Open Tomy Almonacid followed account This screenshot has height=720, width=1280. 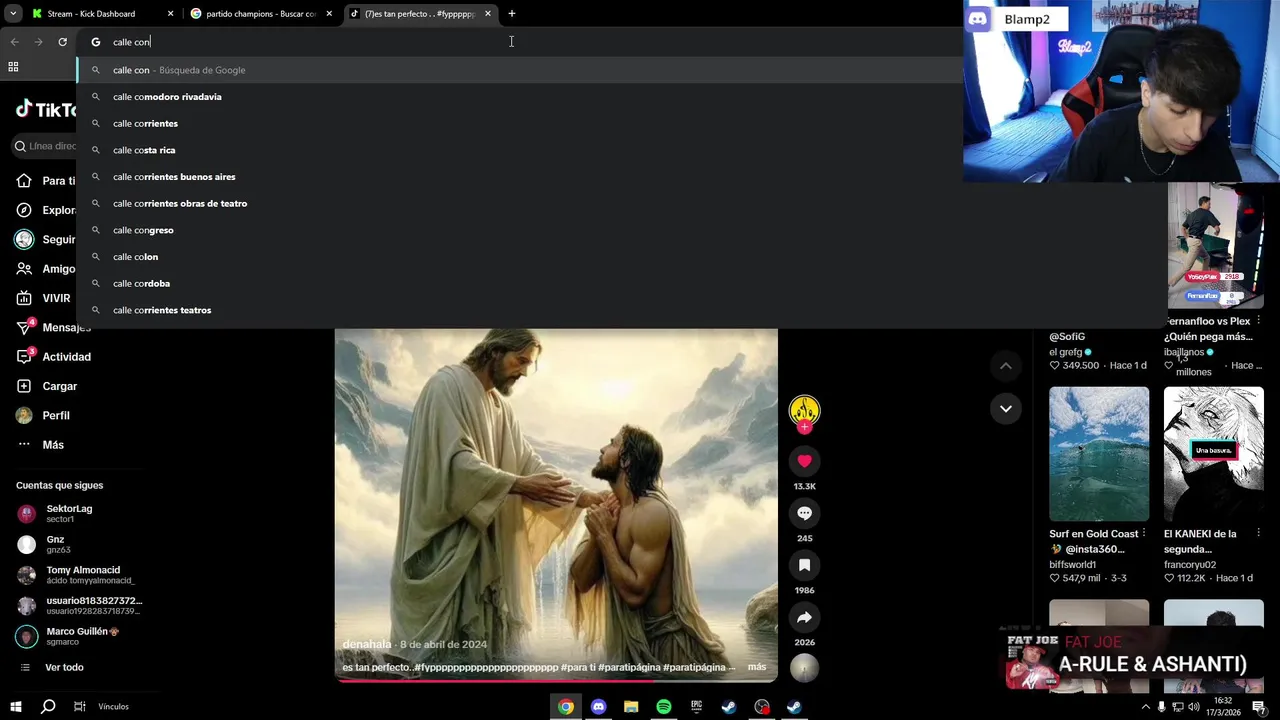(80, 575)
